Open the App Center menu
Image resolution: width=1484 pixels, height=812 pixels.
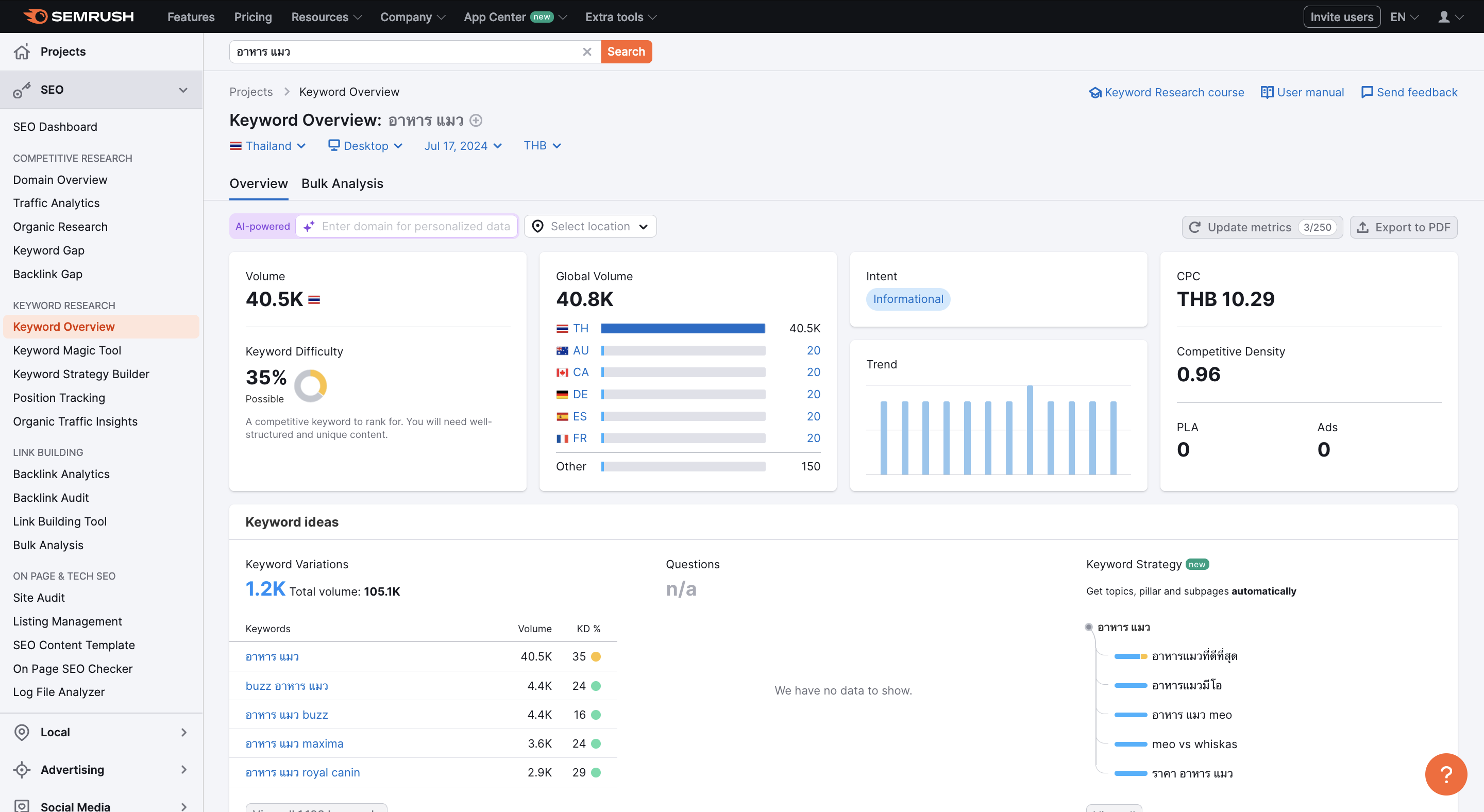516,16
